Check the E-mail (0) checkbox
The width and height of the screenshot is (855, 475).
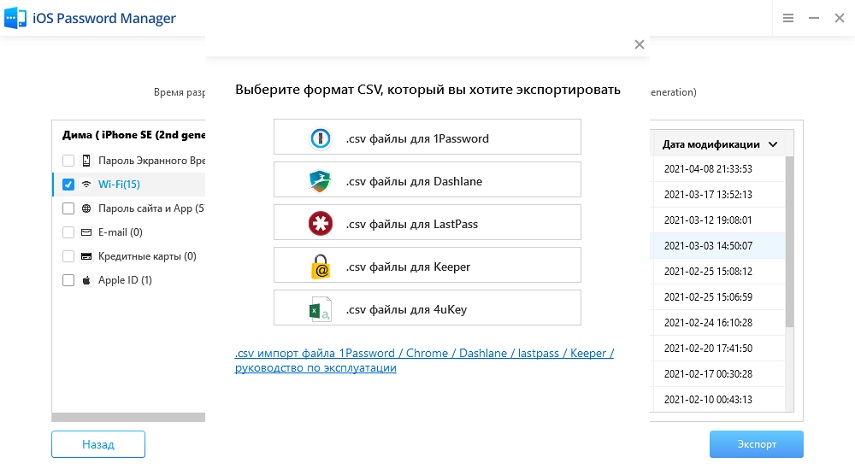(68, 232)
